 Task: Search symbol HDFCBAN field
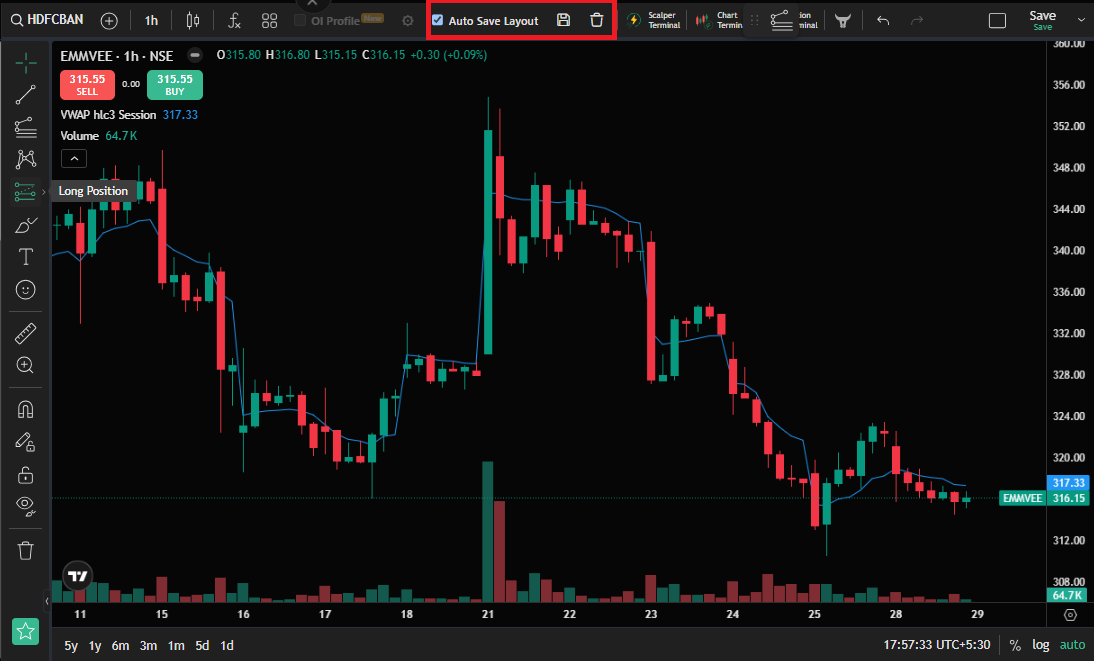pyautogui.click(x=47, y=20)
